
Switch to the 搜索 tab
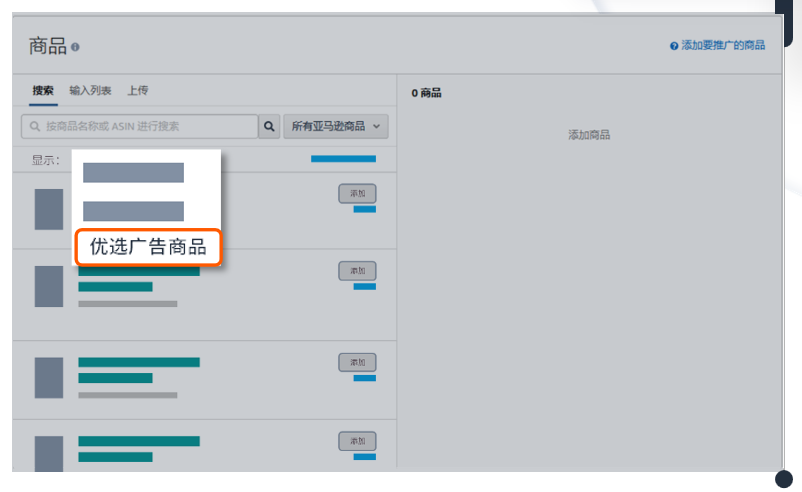tap(43, 91)
